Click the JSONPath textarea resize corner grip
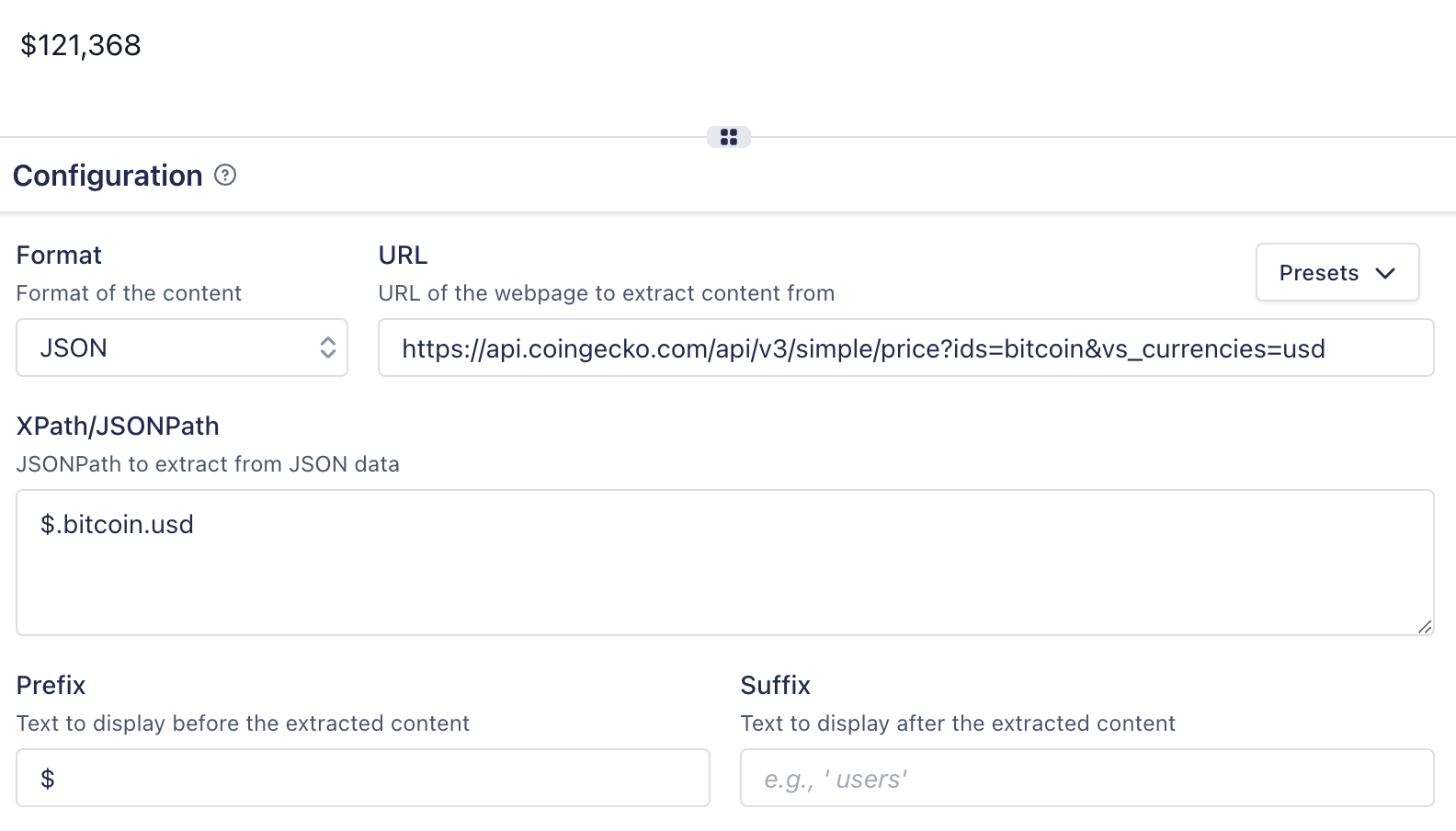Image resolution: width=1456 pixels, height=831 pixels. pyautogui.click(x=1424, y=626)
